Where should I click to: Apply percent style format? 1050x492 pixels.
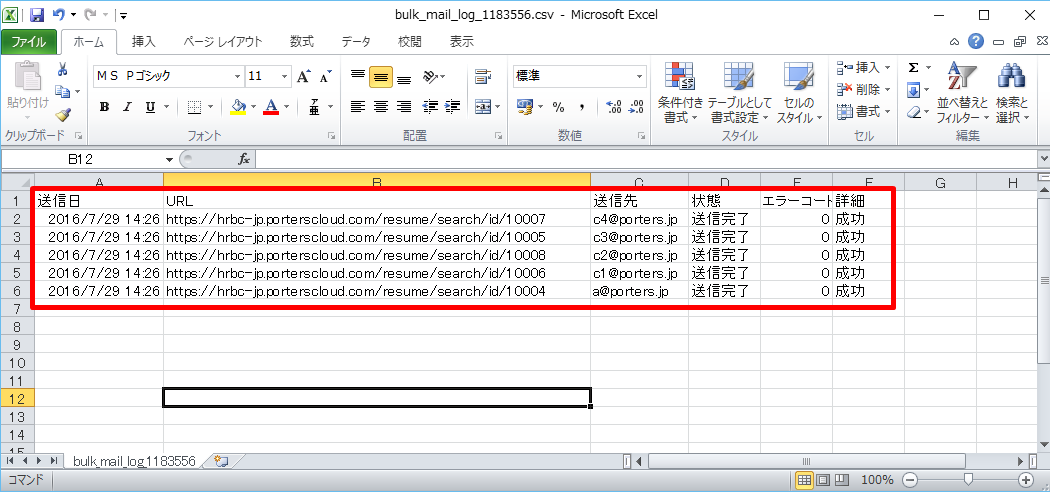click(558, 107)
